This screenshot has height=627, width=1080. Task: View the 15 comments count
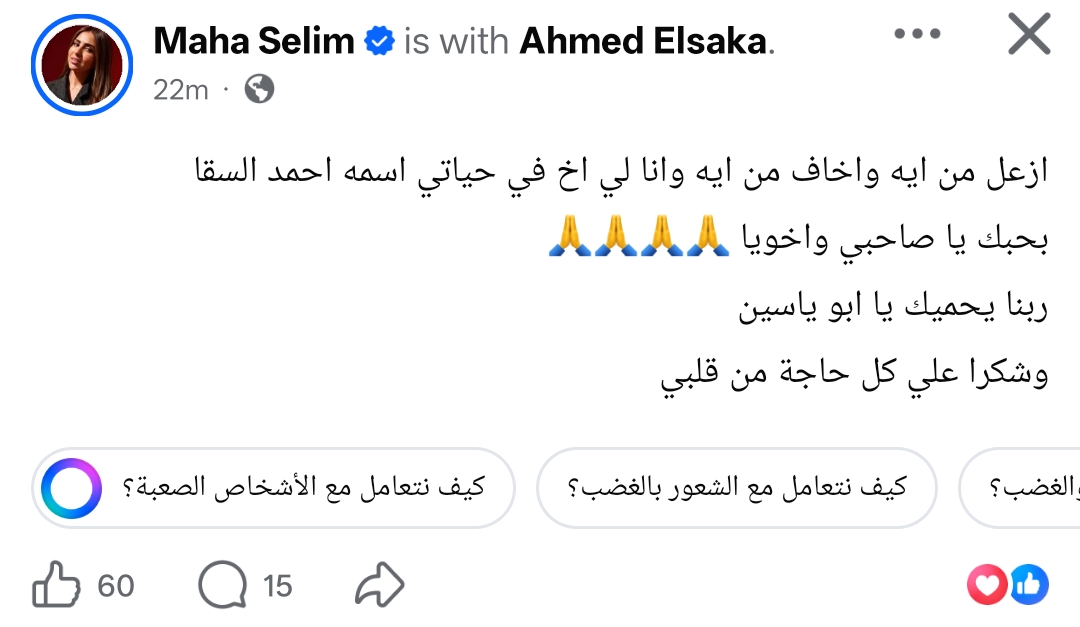coord(277,585)
